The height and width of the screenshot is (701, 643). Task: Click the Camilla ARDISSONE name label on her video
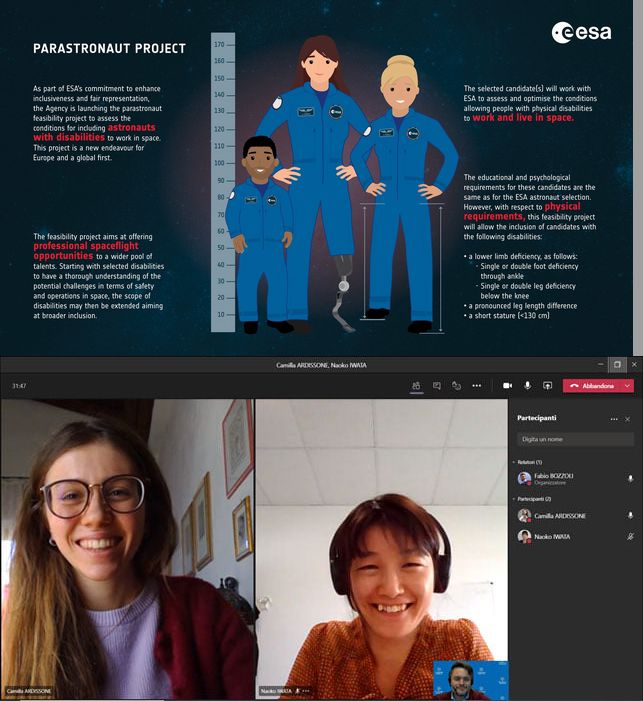click(x=29, y=691)
